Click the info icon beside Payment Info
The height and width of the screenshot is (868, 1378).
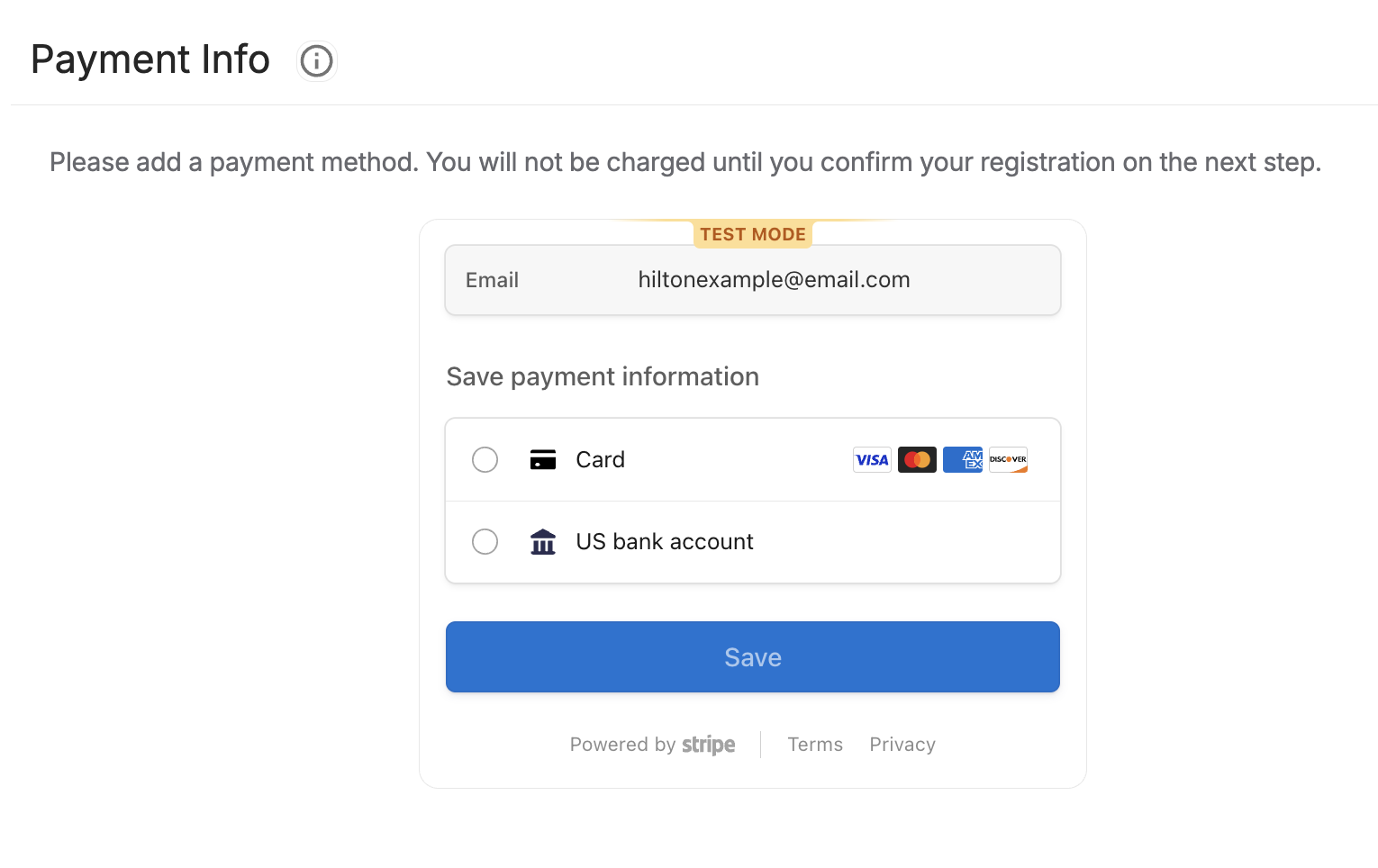coord(316,61)
